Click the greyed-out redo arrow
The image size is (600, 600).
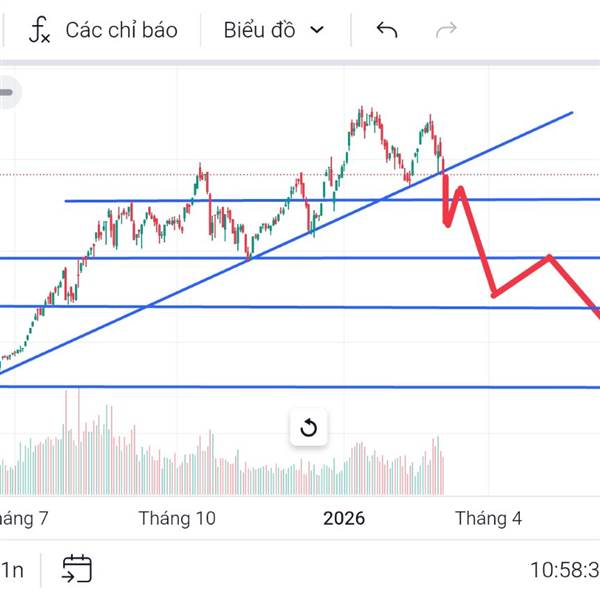point(446,30)
